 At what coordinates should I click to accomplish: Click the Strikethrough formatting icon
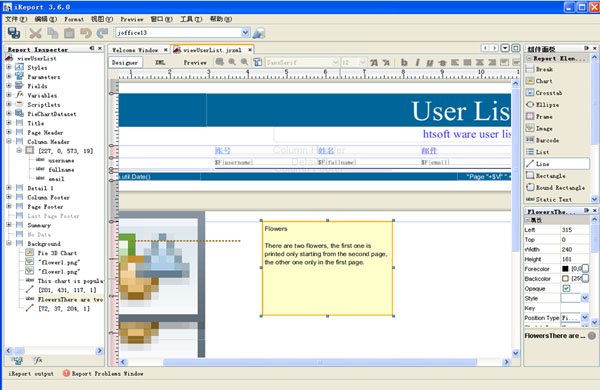[442, 62]
